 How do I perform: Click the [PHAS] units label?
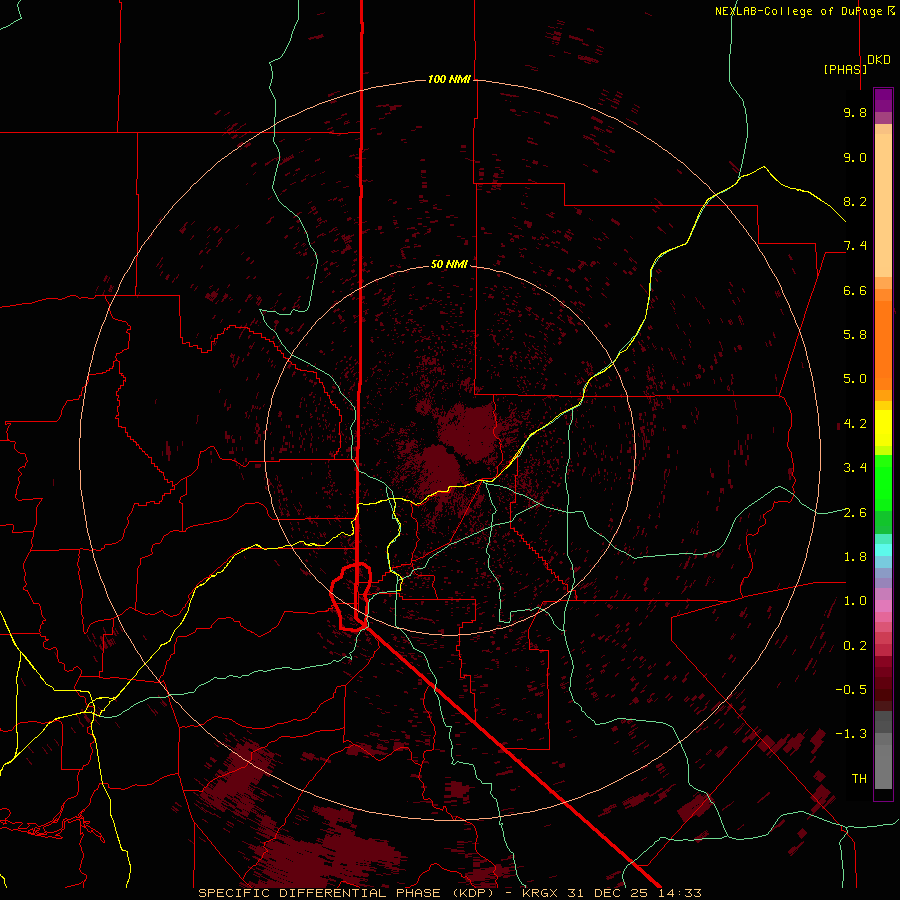pyautogui.click(x=845, y=69)
